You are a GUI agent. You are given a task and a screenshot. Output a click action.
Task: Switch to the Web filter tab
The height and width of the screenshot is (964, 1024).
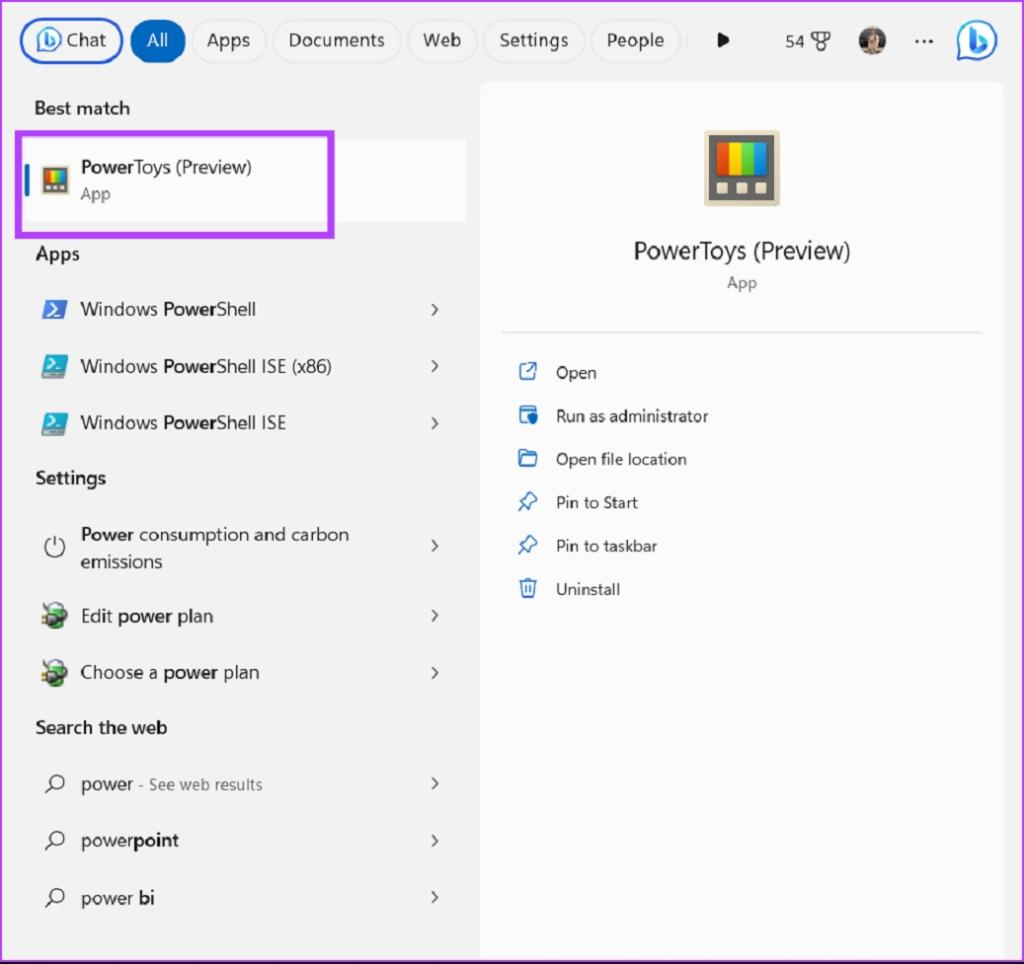[x=441, y=40]
